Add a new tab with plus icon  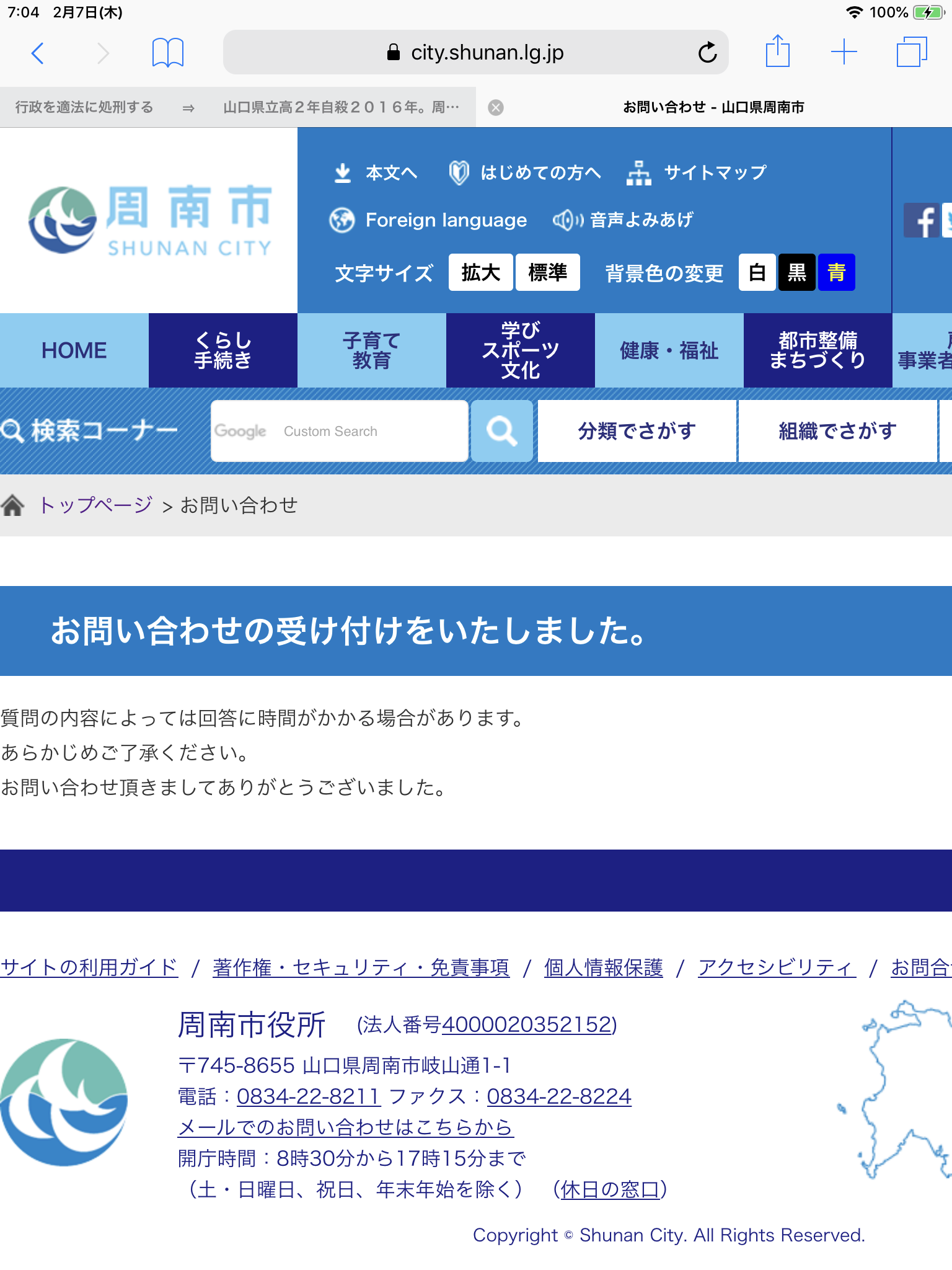click(844, 52)
